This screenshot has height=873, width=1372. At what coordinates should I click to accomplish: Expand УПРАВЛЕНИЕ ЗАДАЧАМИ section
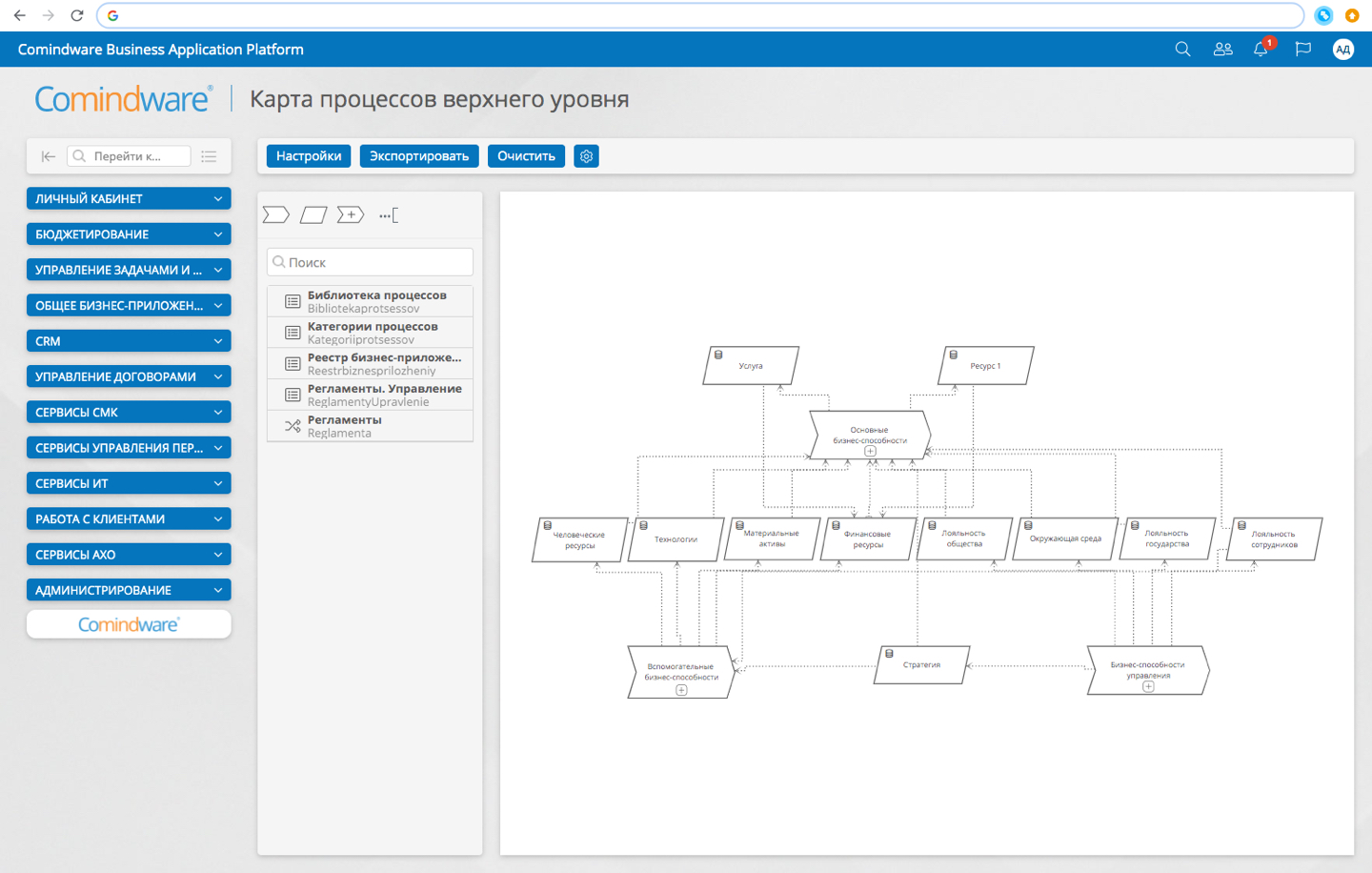(x=129, y=270)
